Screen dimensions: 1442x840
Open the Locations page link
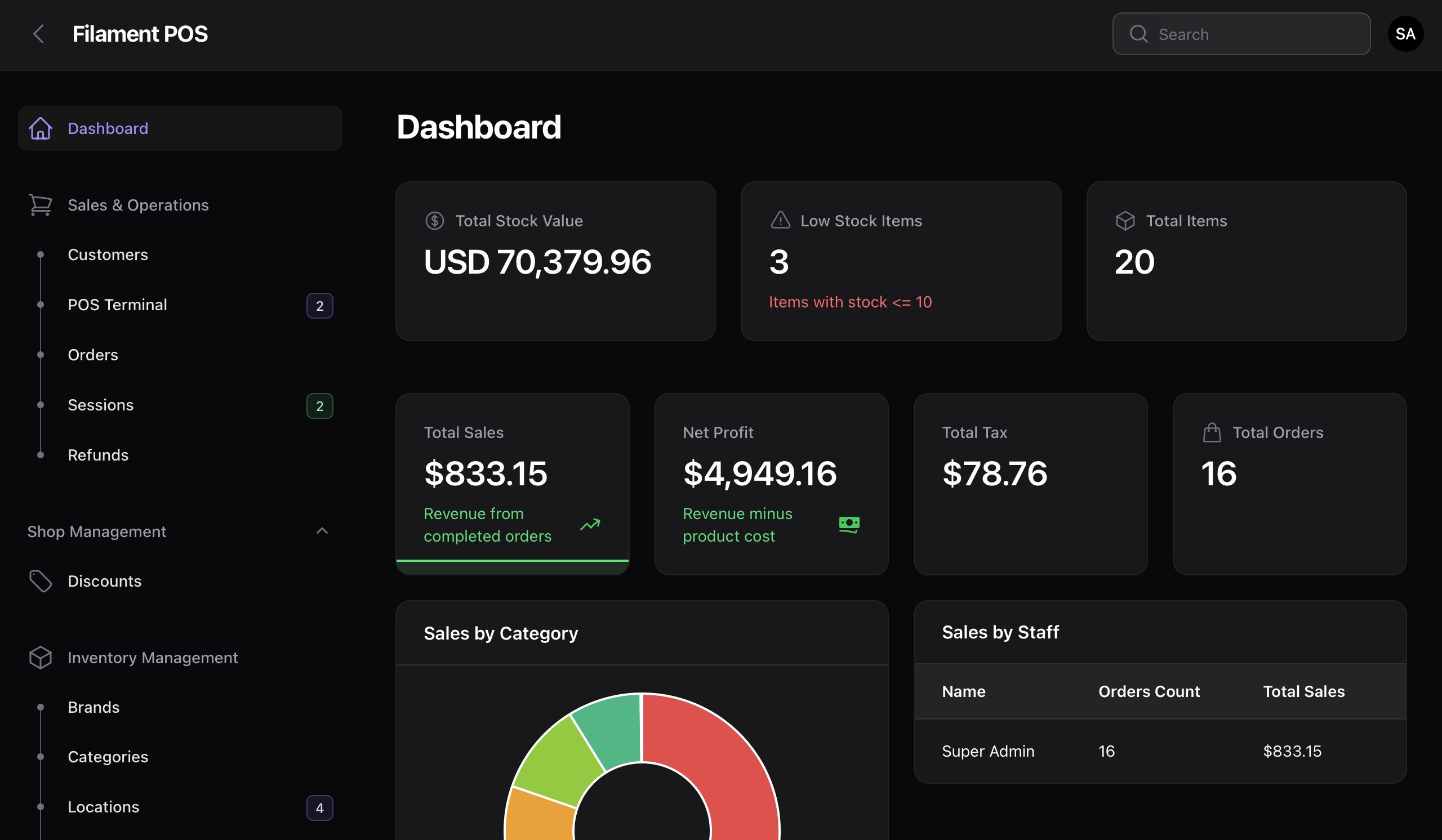pos(104,807)
